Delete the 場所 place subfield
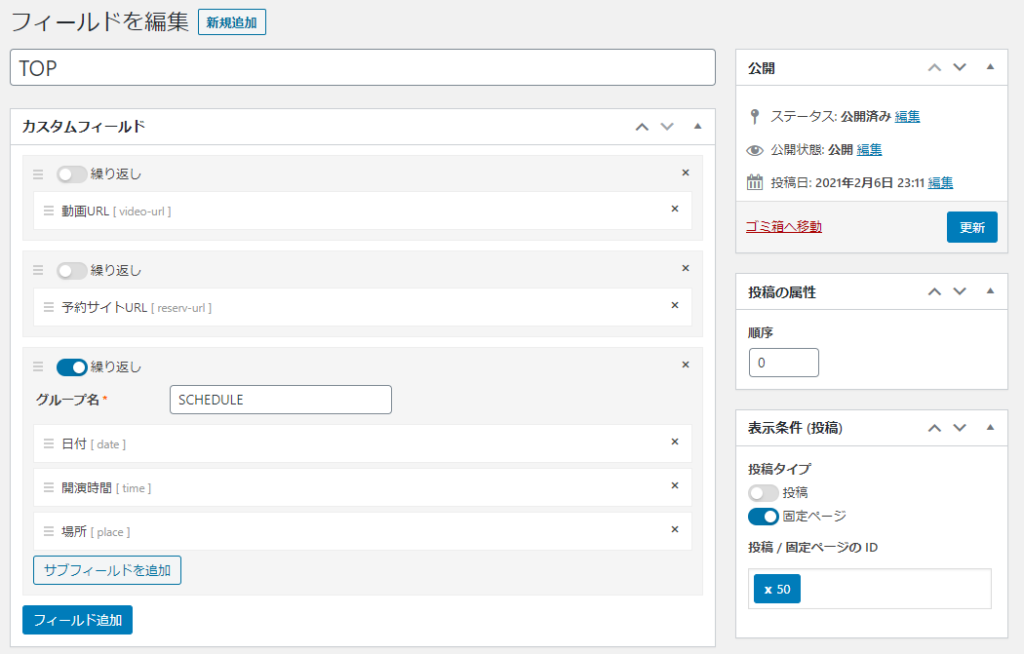 point(674,529)
